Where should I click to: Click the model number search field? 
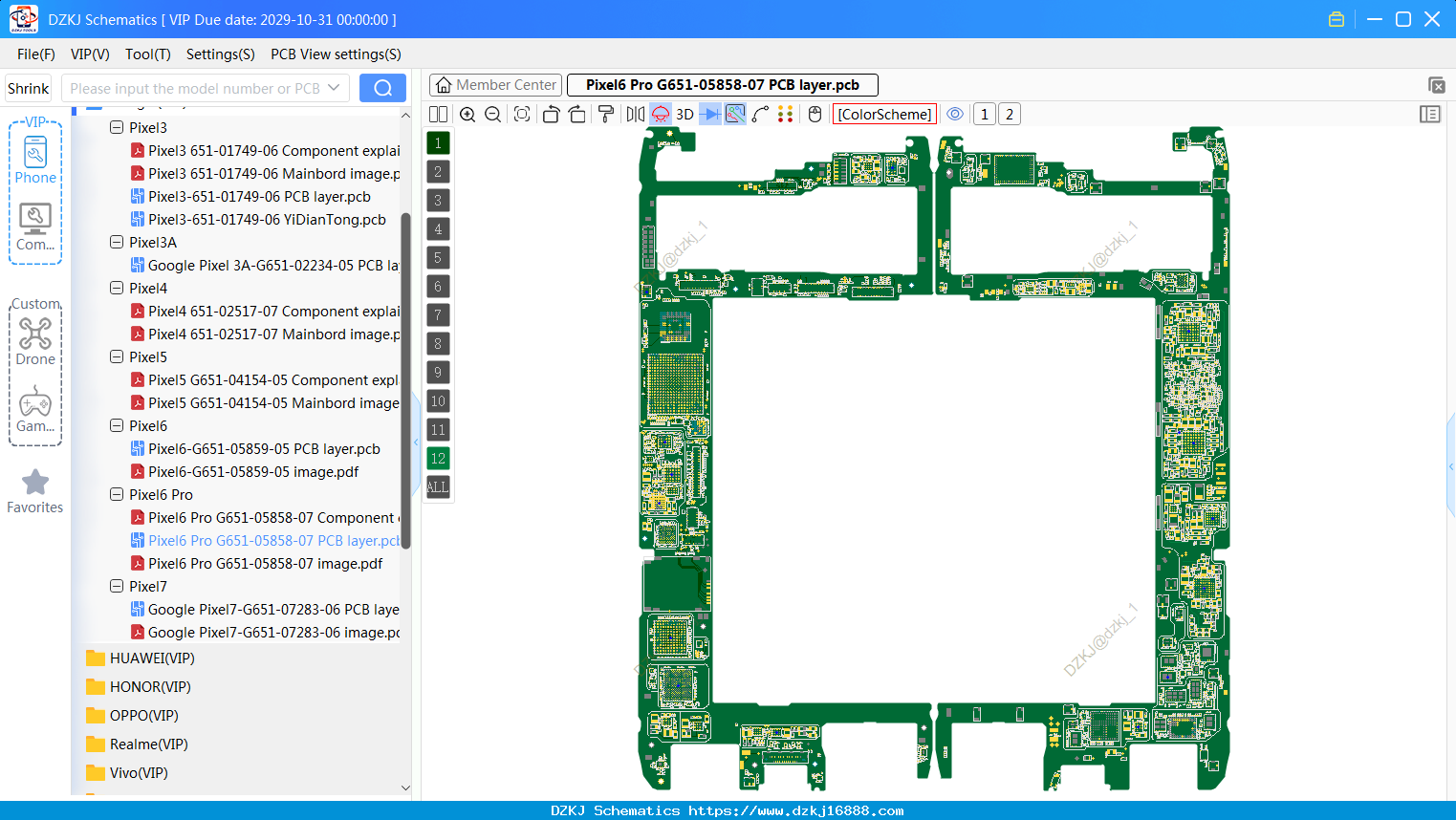(x=194, y=88)
